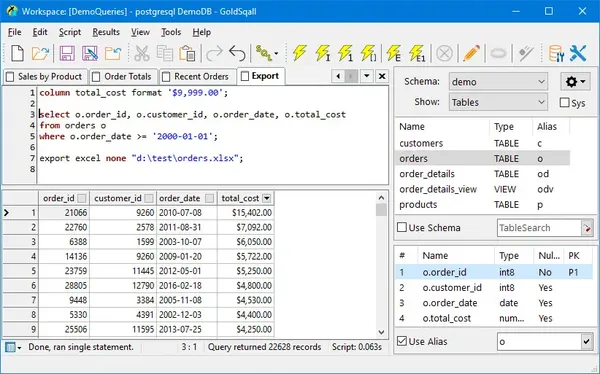
Task: Click the scissors Cut icon
Action: click(142, 53)
